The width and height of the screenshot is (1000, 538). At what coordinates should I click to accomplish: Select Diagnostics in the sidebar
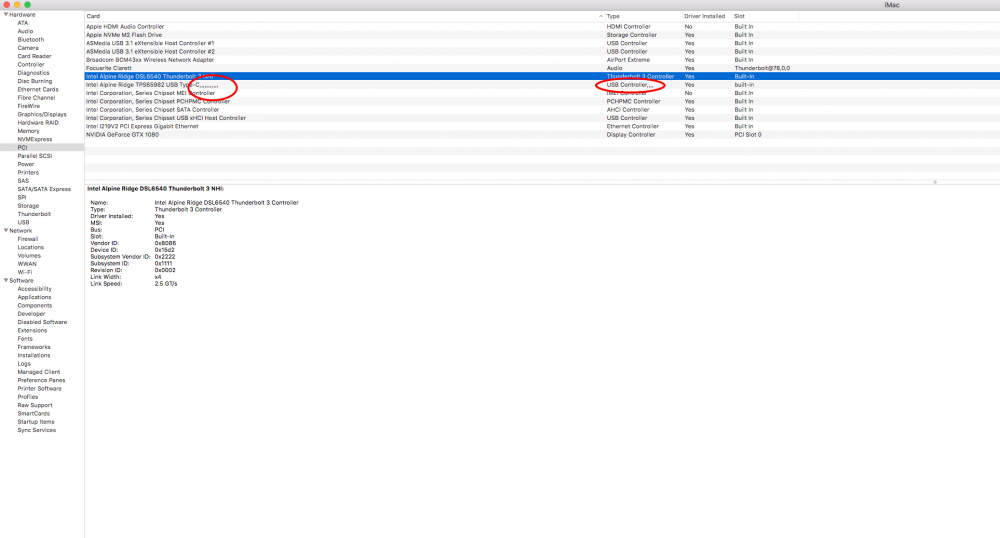coord(33,73)
